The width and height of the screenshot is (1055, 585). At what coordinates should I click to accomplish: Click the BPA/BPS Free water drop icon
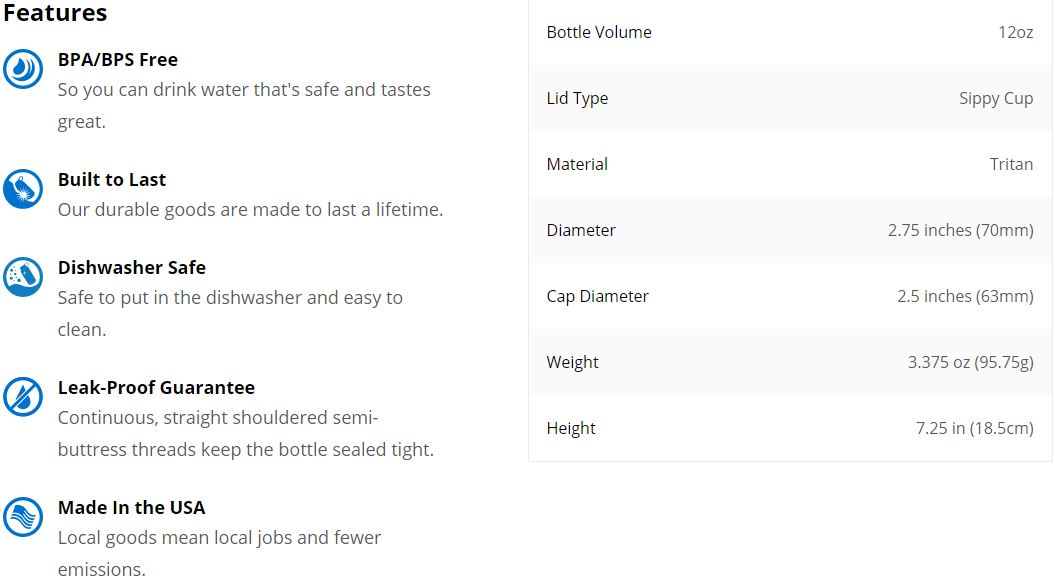[23, 69]
